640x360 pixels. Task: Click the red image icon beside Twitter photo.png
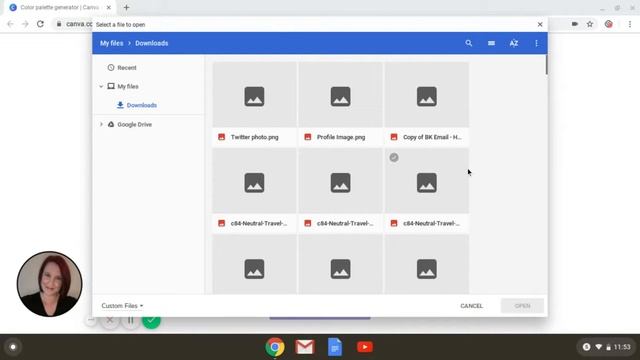(x=222, y=137)
